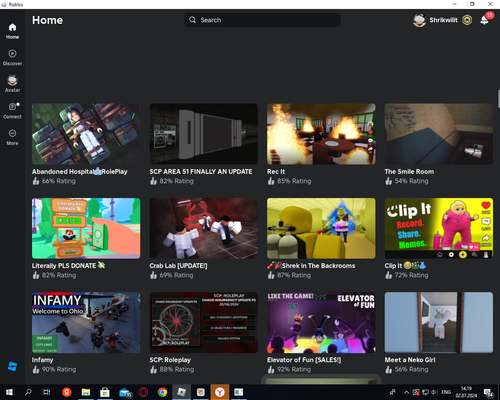The height and width of the screenshot is (400, 500).
Task: Click the '54% Rating' text
Action: tap(411, 181)
